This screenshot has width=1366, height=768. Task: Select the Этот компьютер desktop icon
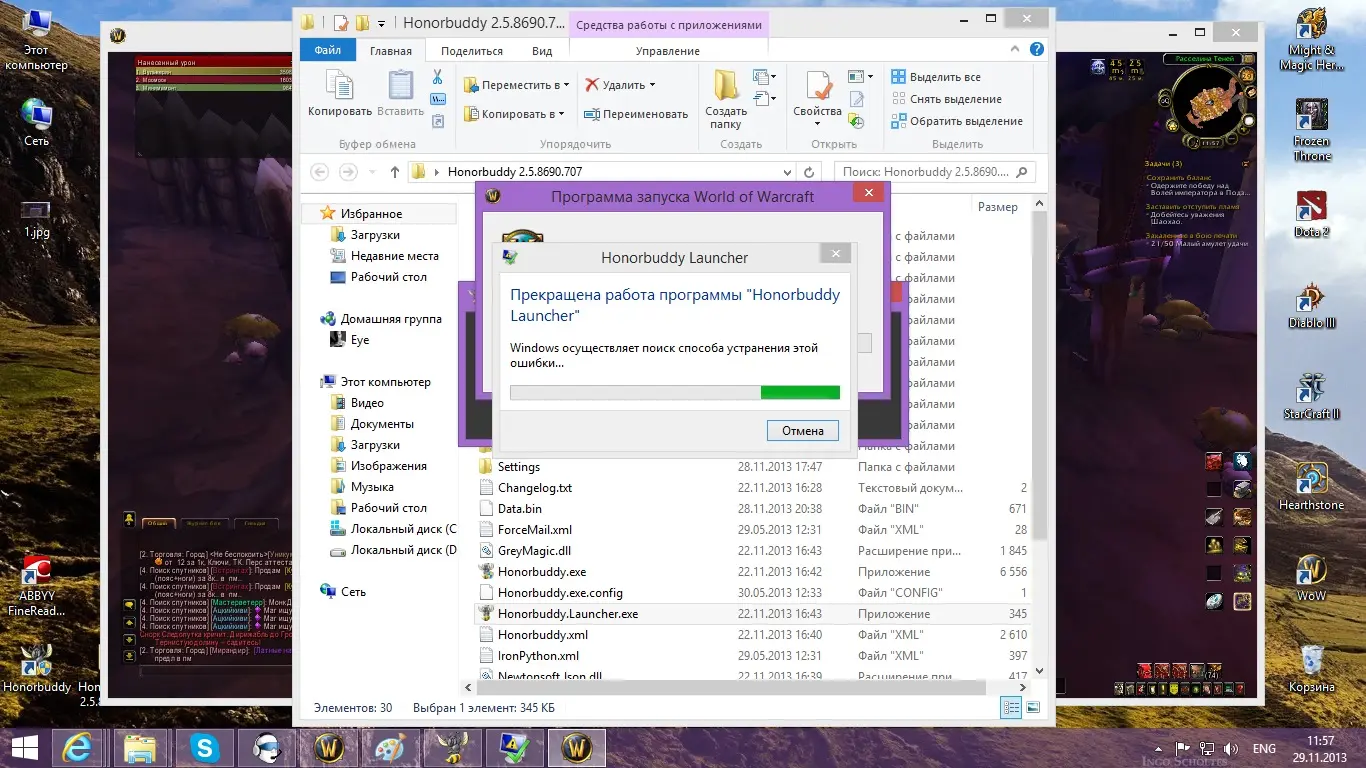click(x=36, y=40)
